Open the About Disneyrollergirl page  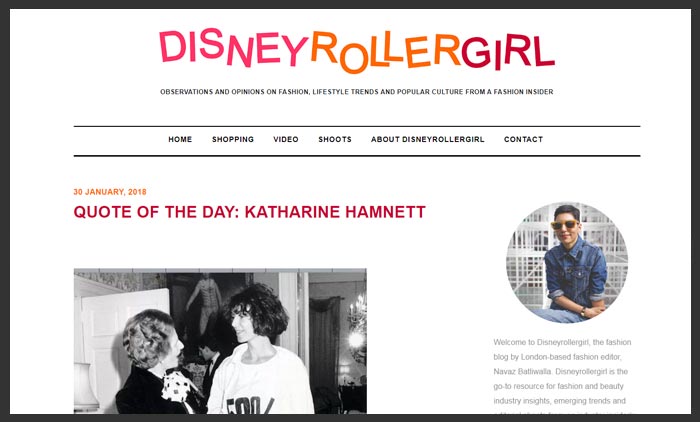[427, 139]
